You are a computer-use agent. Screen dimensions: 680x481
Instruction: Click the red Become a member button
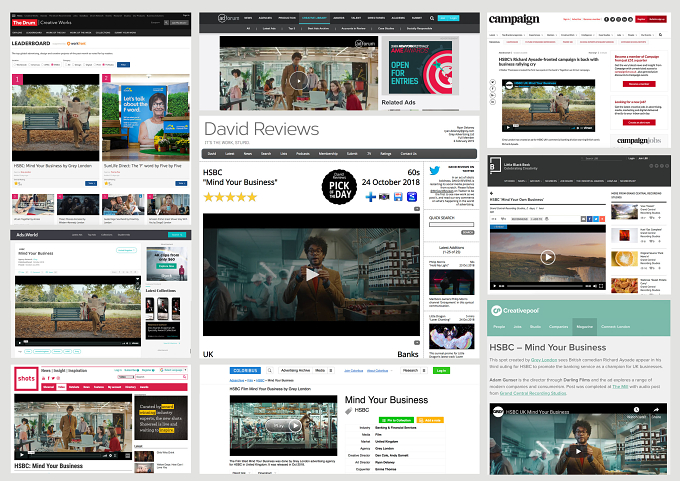pos(639,84)
